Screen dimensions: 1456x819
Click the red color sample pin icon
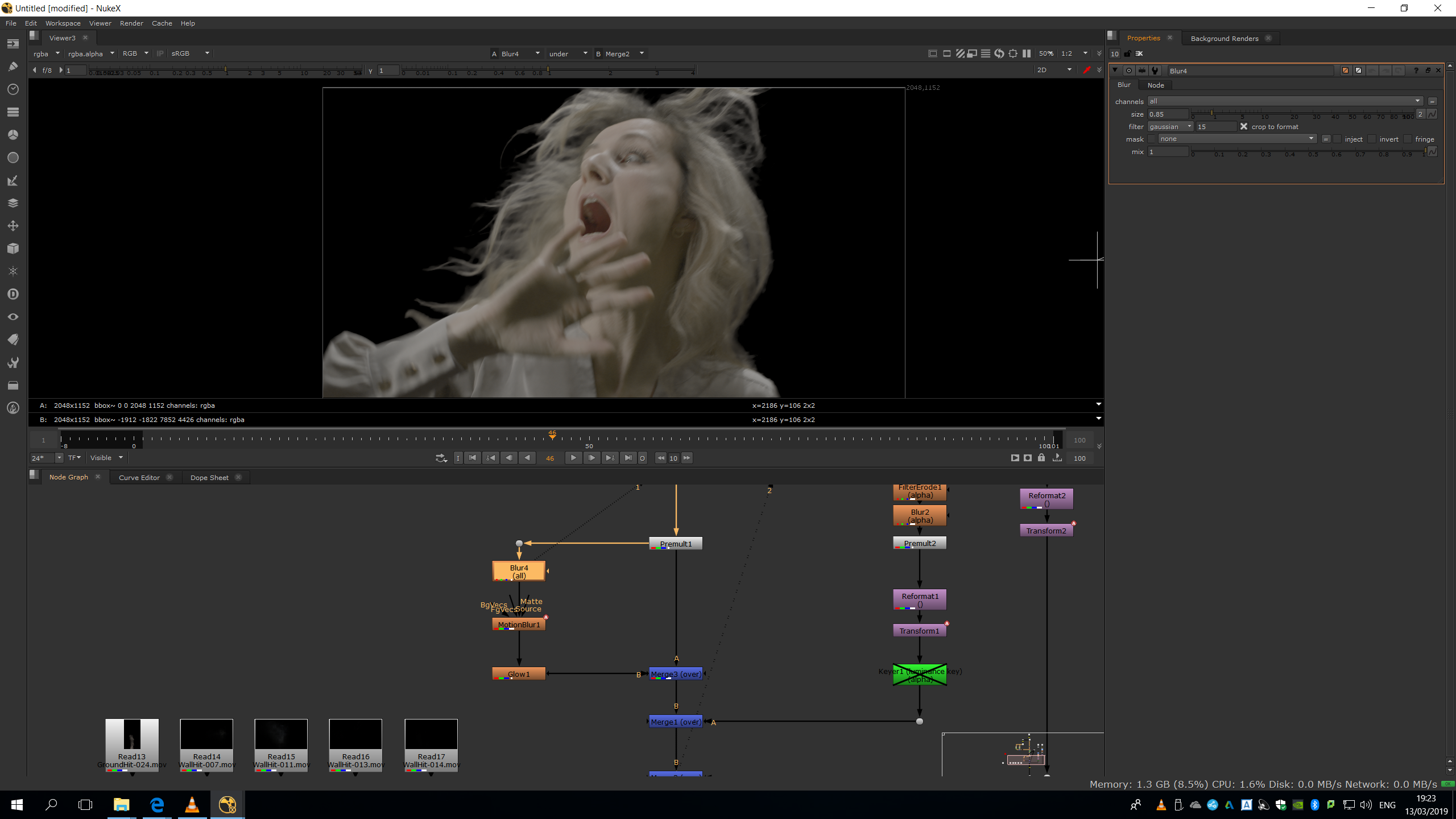(x=1086, y=70)
